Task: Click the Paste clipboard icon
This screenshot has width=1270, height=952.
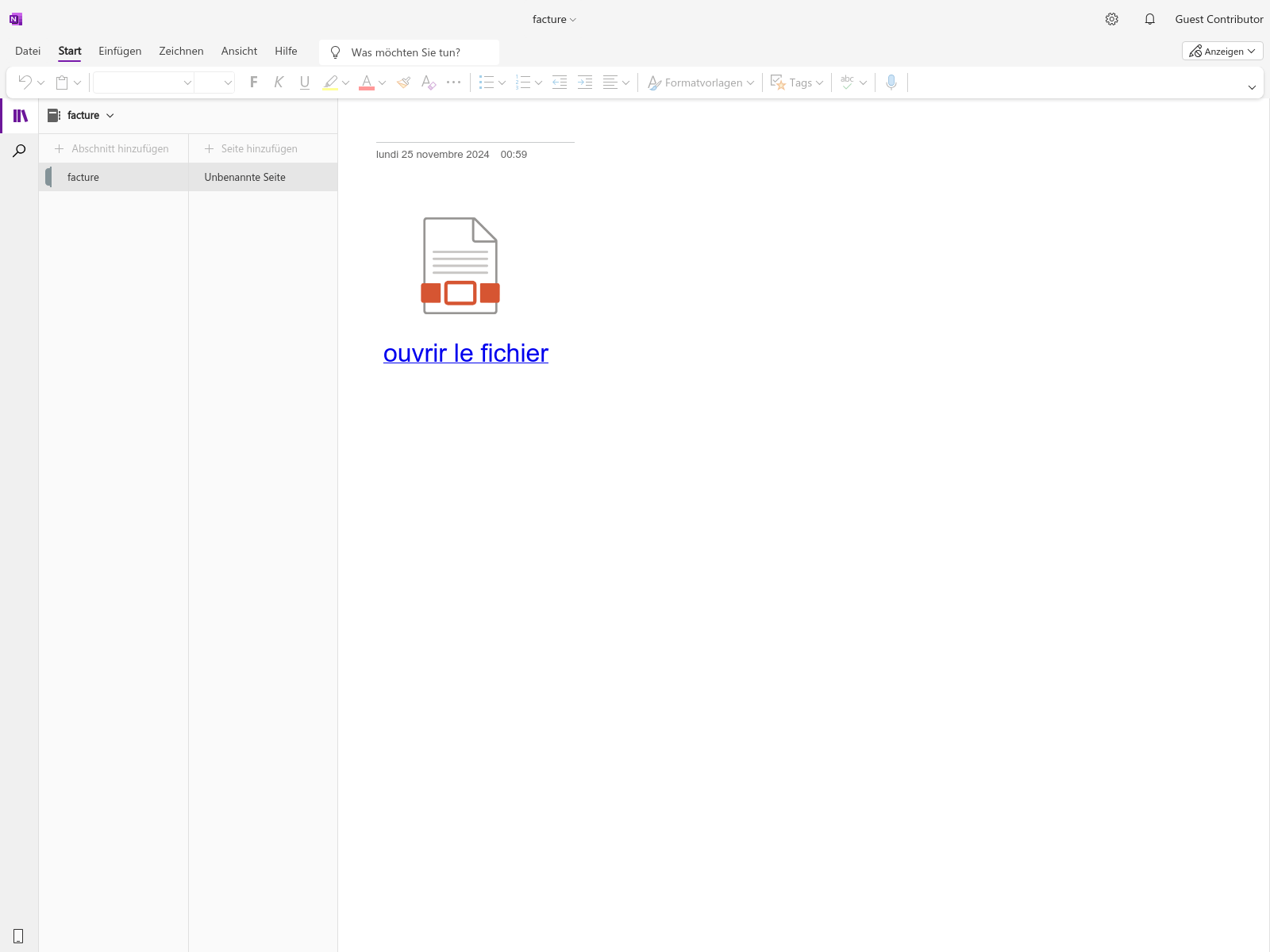Action: pyautogui.click(x=62, y=82)
